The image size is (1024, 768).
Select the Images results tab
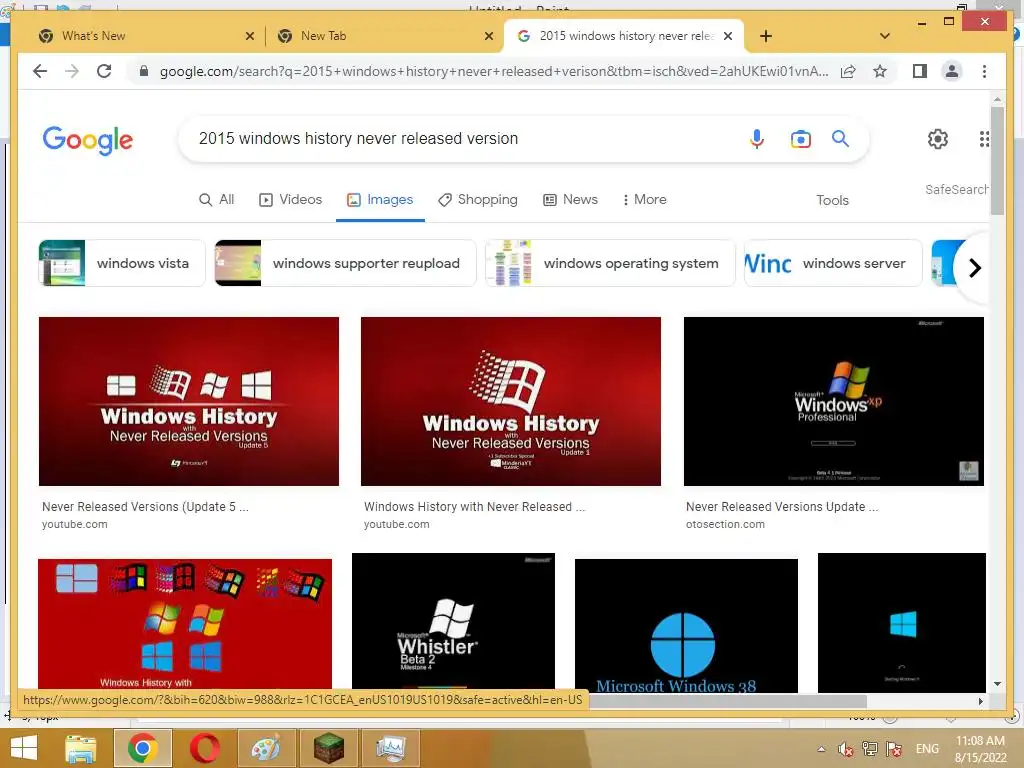(380, 200)
